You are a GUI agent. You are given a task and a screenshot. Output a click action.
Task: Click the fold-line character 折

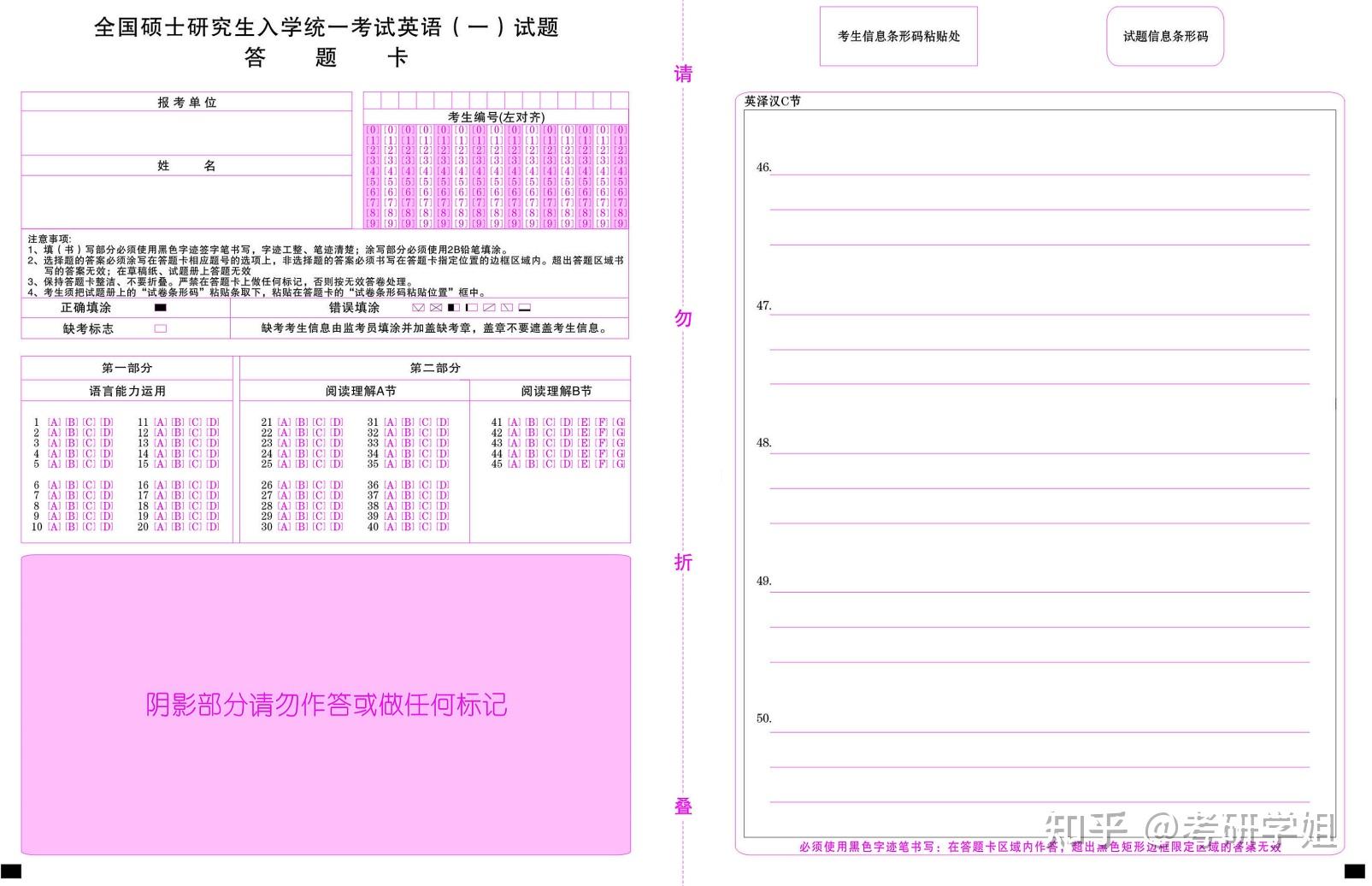coord(683,562)
